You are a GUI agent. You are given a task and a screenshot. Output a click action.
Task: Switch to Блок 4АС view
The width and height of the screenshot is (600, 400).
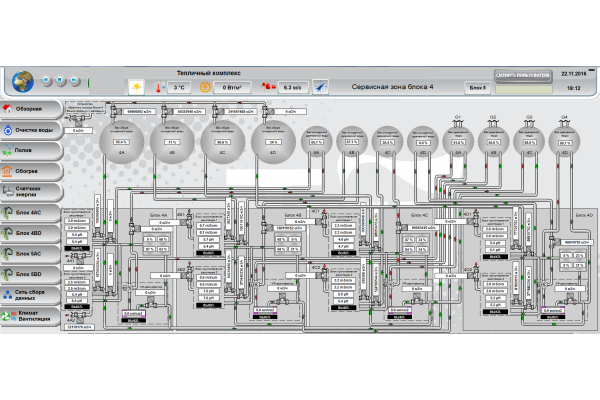30,213
